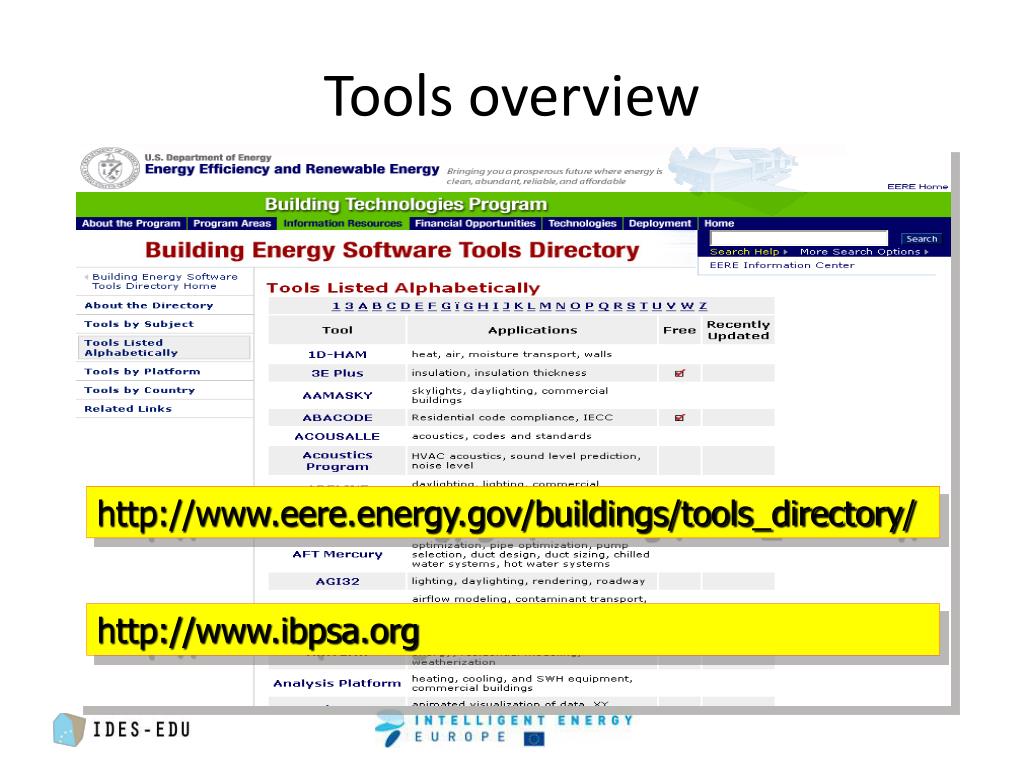Jump to tools starting with letter B
Viewport: 1024px width, 768px height.
click(x=377, y=306)
